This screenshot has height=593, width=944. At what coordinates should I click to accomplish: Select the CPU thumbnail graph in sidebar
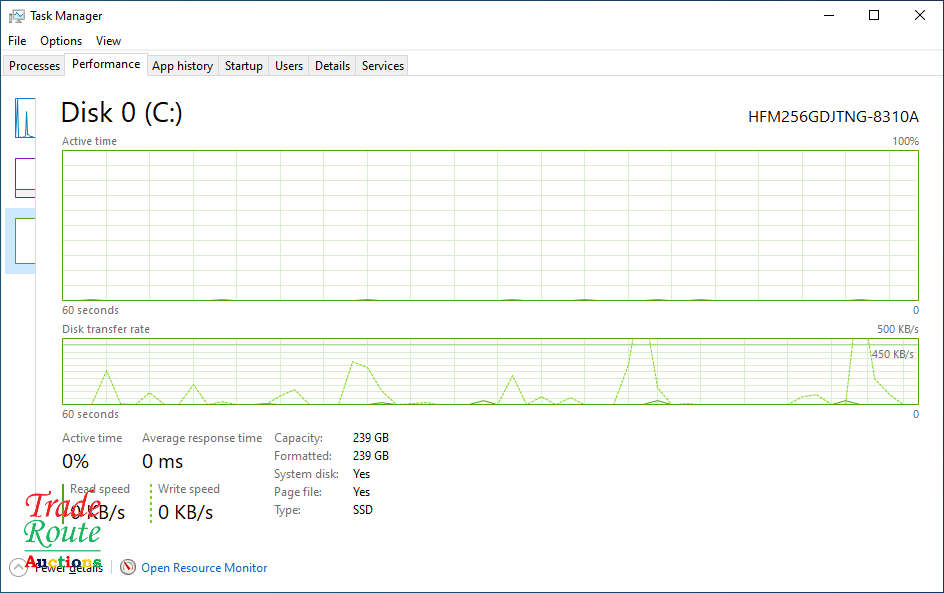point(25,118)
